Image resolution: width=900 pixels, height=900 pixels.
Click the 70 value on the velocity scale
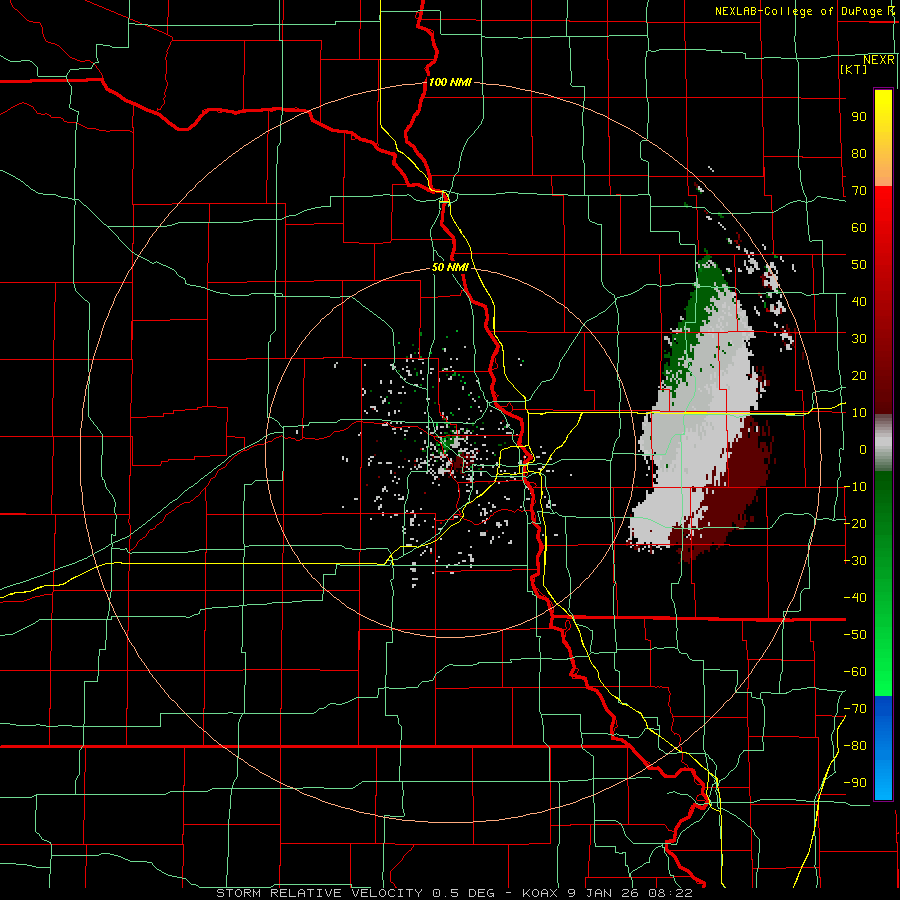859,191
